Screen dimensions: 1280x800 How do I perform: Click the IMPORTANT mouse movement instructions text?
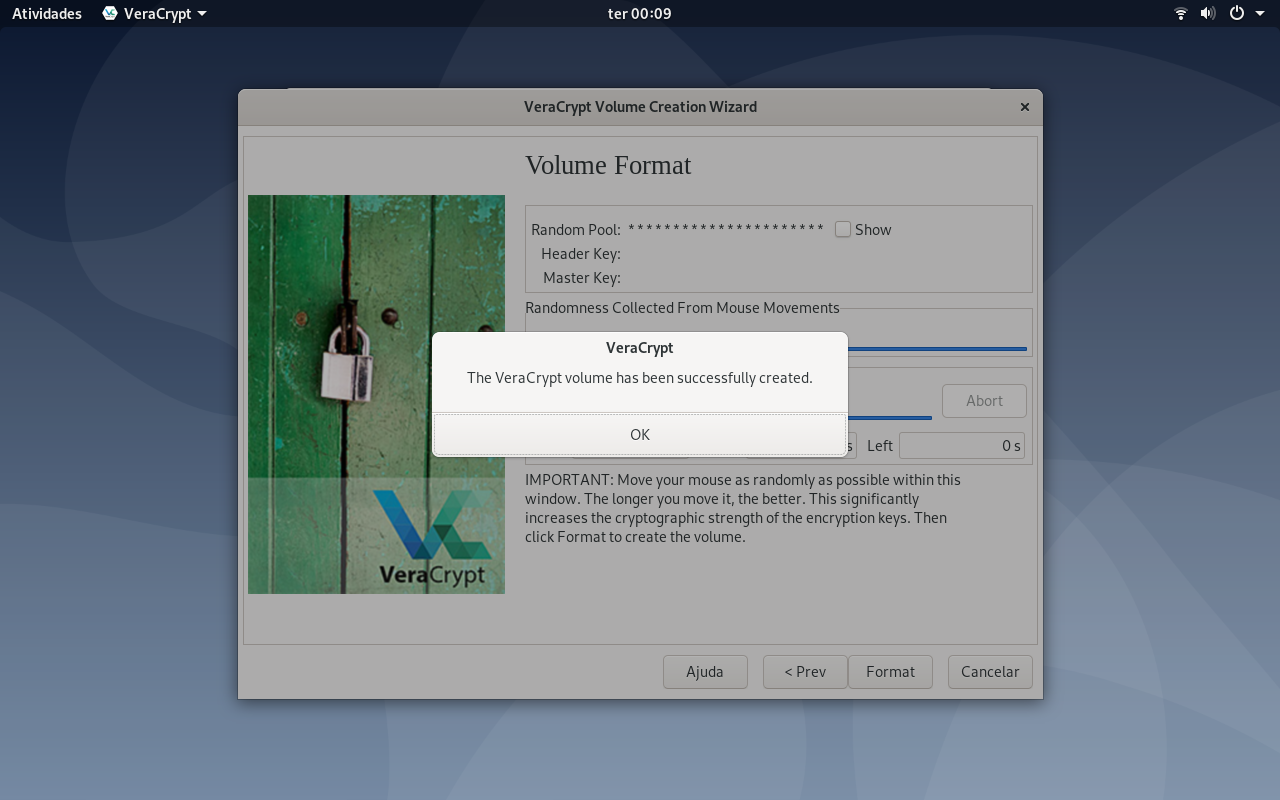(x=743, y=508)
